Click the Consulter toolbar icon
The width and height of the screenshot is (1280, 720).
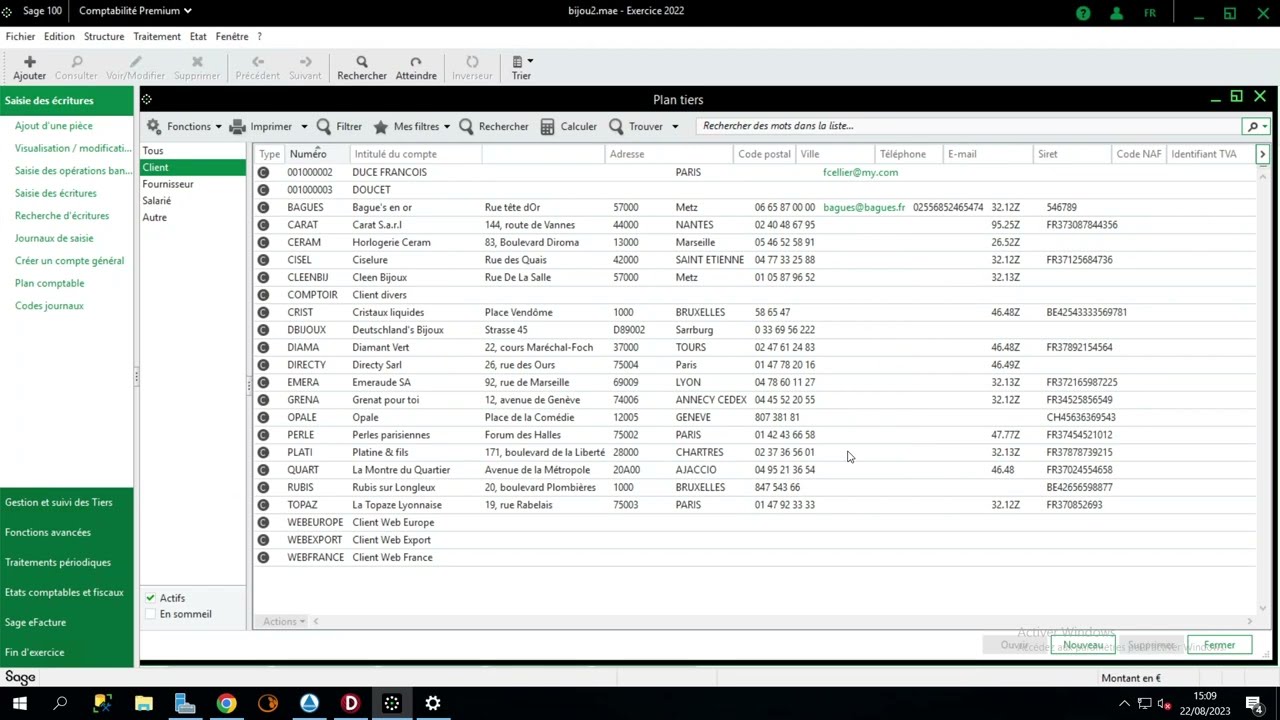click(77, 62)
